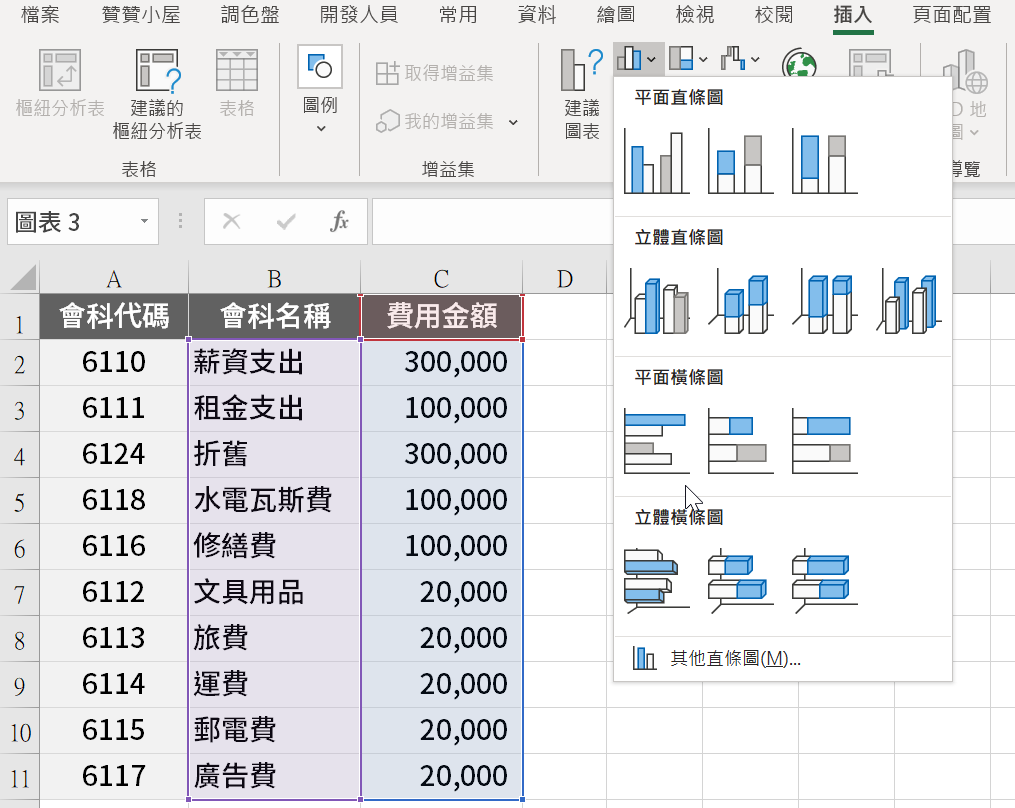
Task: Open the 檢視 ribbon tab
Action: pyautogui.click(x=695, y=14)
